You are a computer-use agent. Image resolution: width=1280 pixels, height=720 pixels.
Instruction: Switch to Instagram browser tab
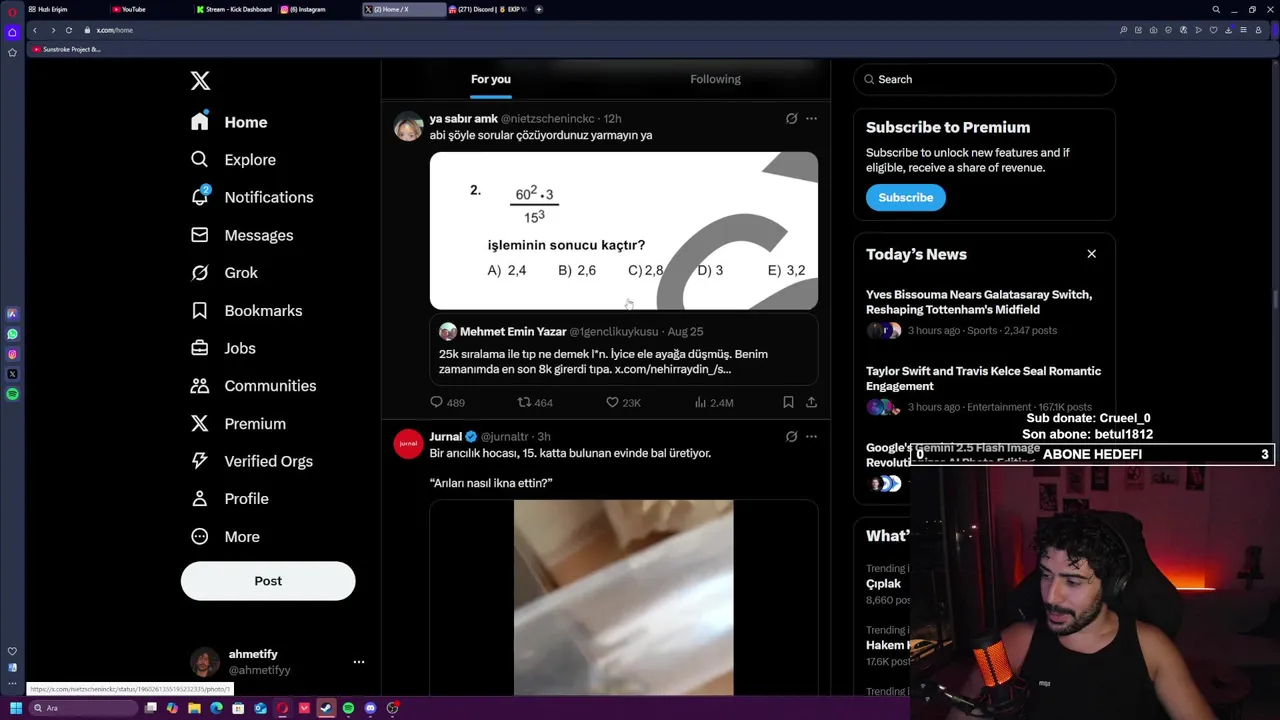click(x=305, y=9)
